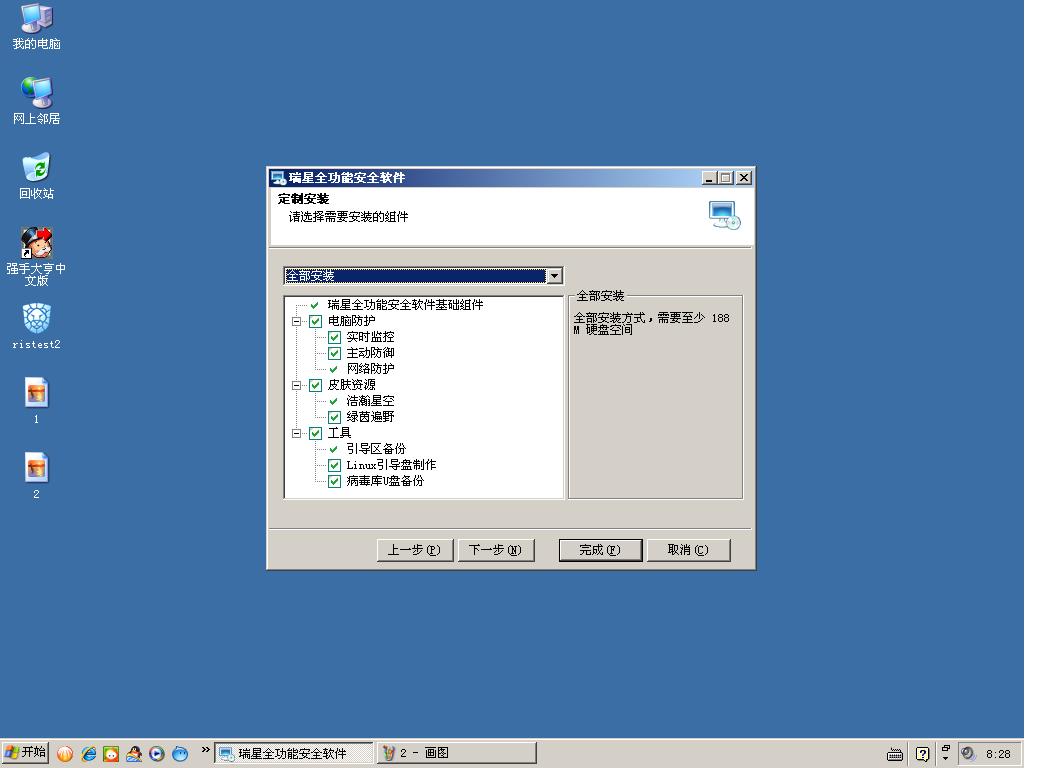1064x768 pixels.
Task: Select the 网络防护 tree row
Action: 370,369
